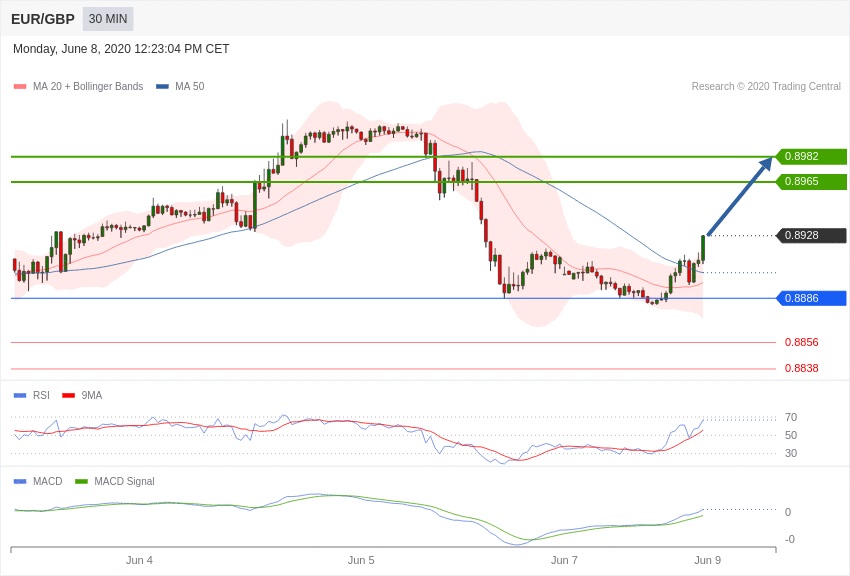Click the blue upward forecast arrow
The height and width of the screenshot is (576, 850).
[740, 197]
